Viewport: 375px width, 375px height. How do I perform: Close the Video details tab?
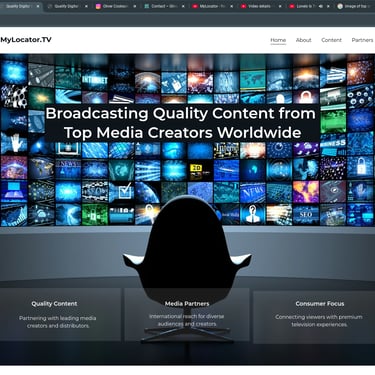point(280,6)
